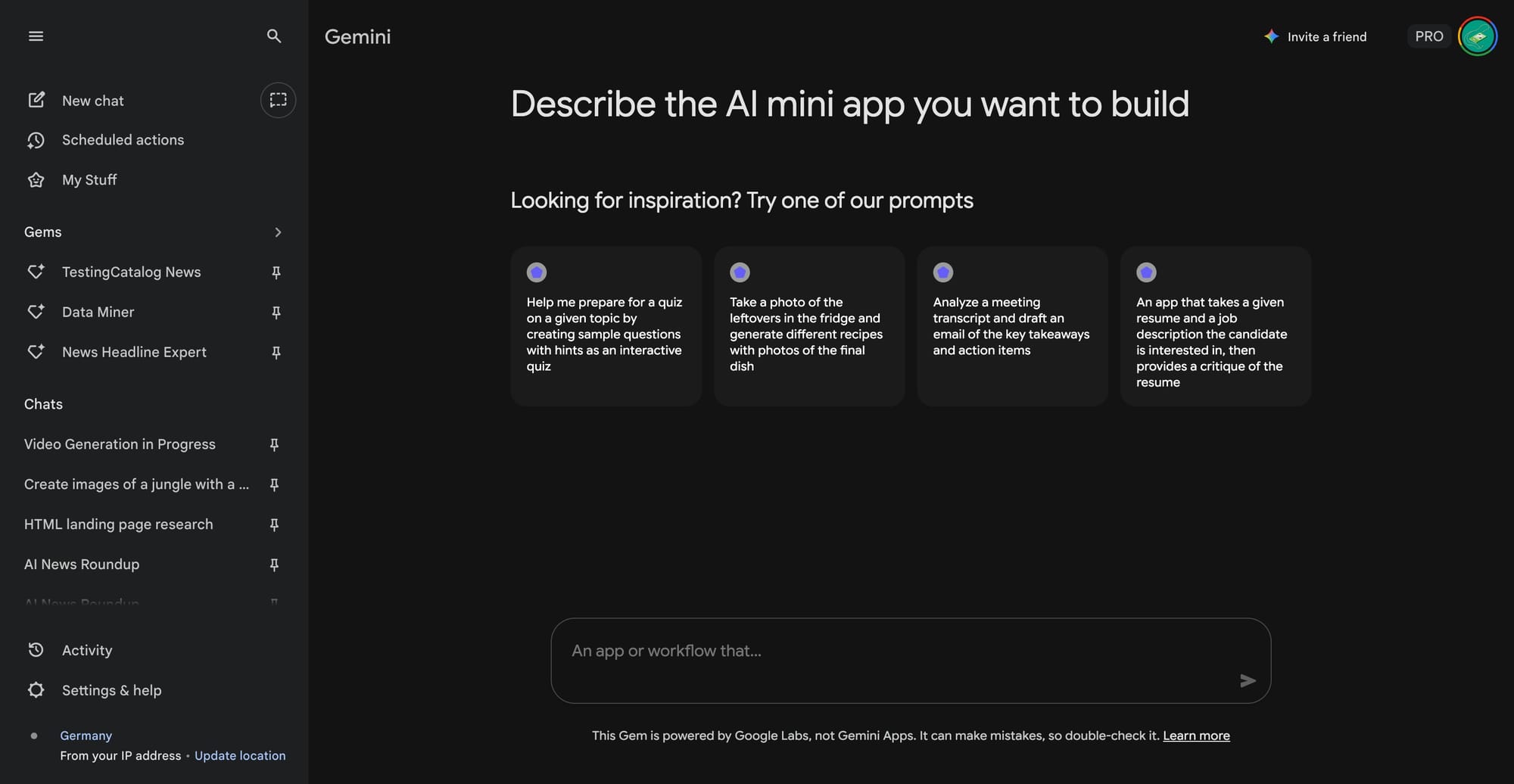The width and height of the screenshot is (1514, 784).
Task: Open the hamburger main menu icon
Action: click(x=36, y=36)
